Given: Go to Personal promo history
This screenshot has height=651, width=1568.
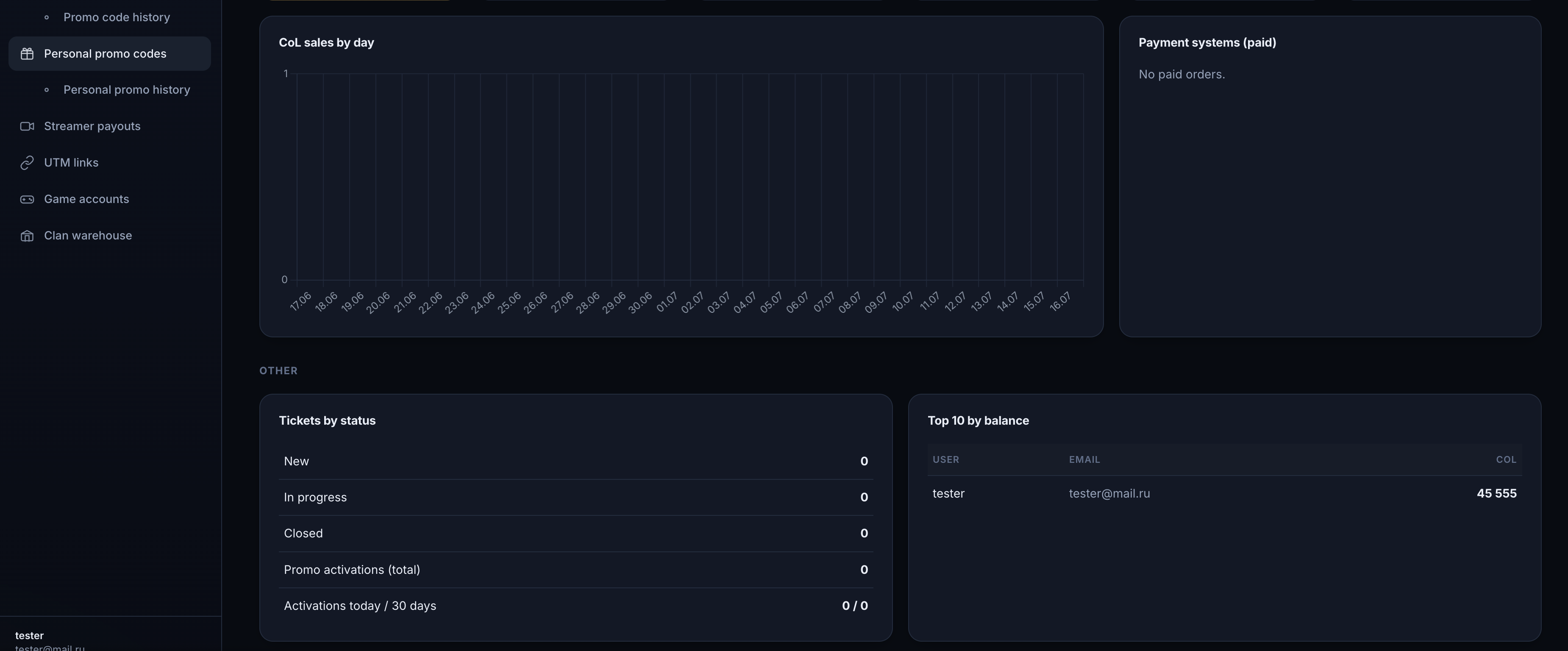Looking at the screenshot, I should click(127, 89).
